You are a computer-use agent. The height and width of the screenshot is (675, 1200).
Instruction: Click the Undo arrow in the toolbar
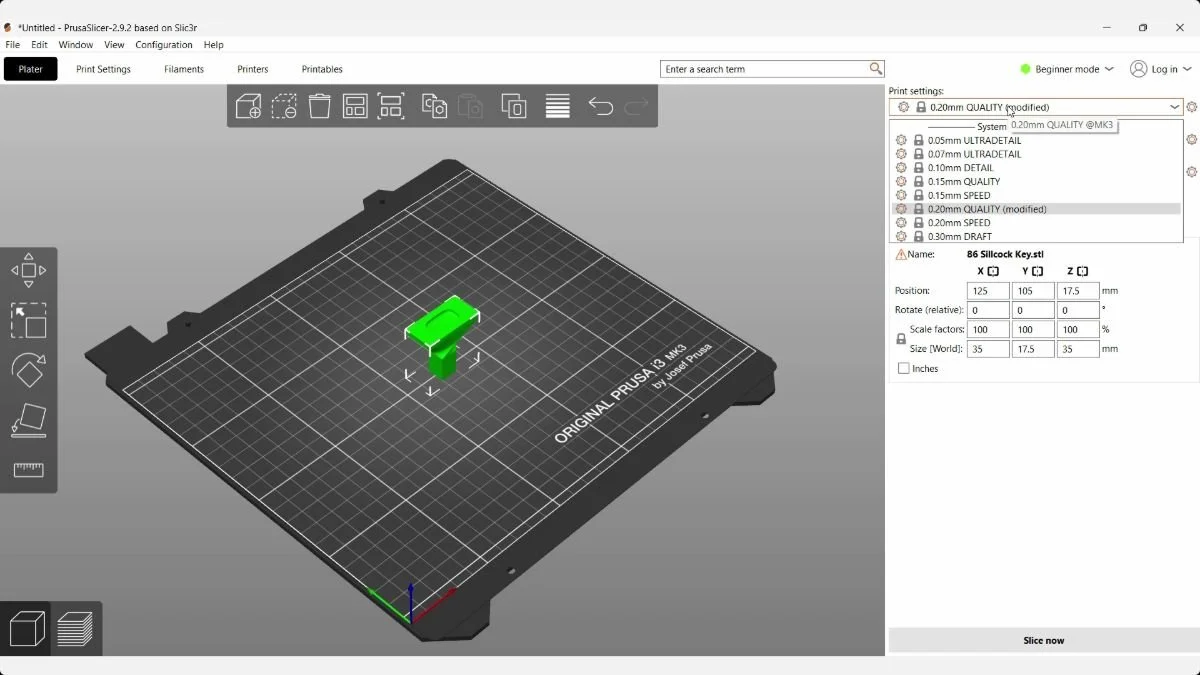(600, 106)
